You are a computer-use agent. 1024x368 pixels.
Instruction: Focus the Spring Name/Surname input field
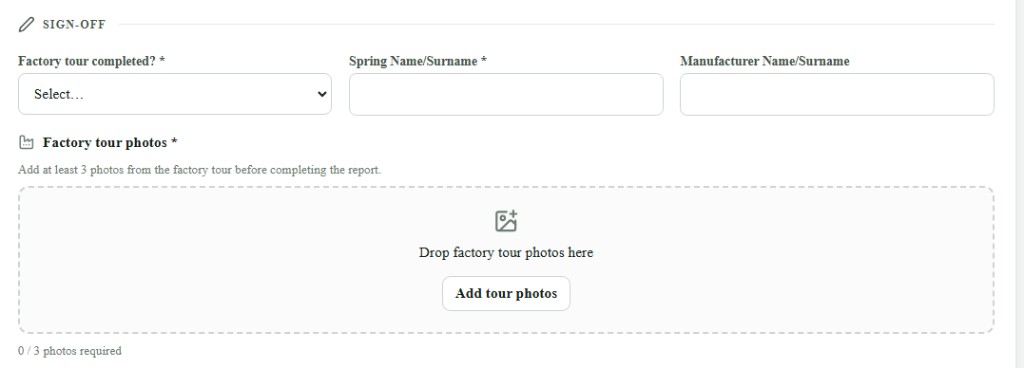[x=506, y=94]
